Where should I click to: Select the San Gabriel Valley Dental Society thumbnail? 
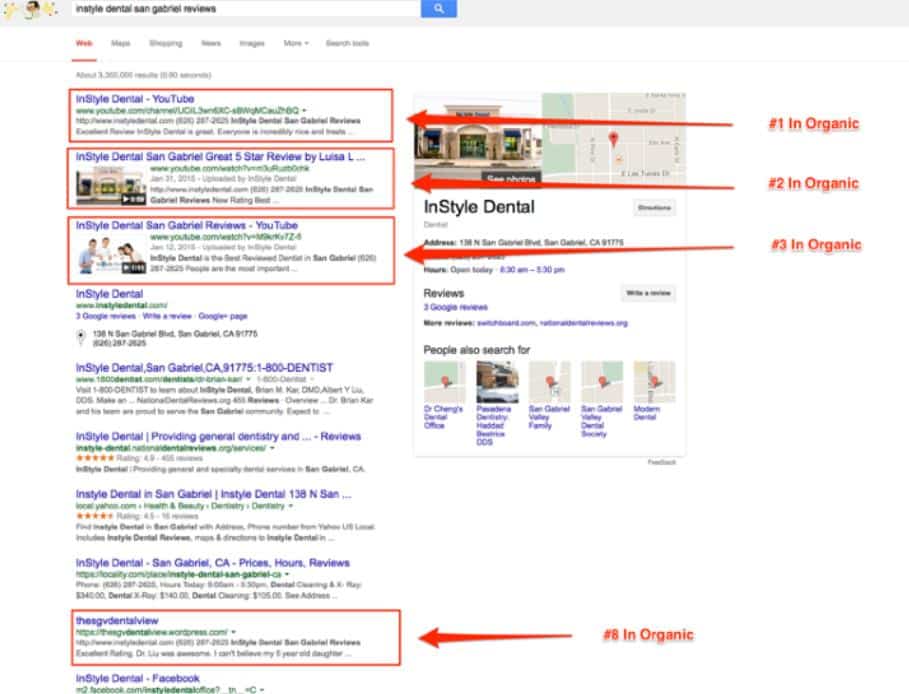tap(602, 381)
